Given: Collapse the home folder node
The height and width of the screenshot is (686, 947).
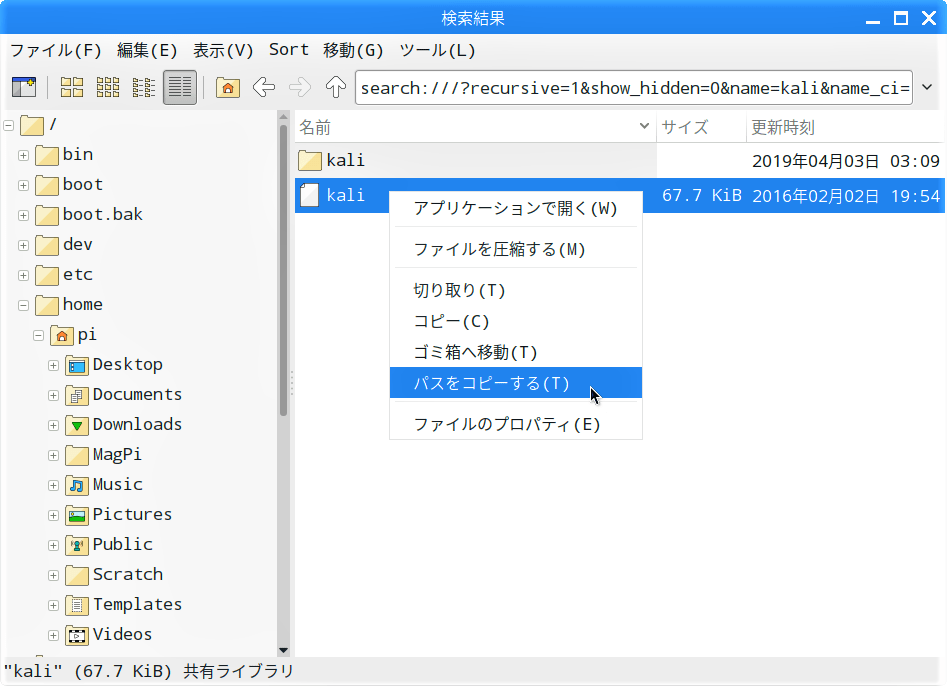Looking at the screenshot, I should tap(24, 306).
